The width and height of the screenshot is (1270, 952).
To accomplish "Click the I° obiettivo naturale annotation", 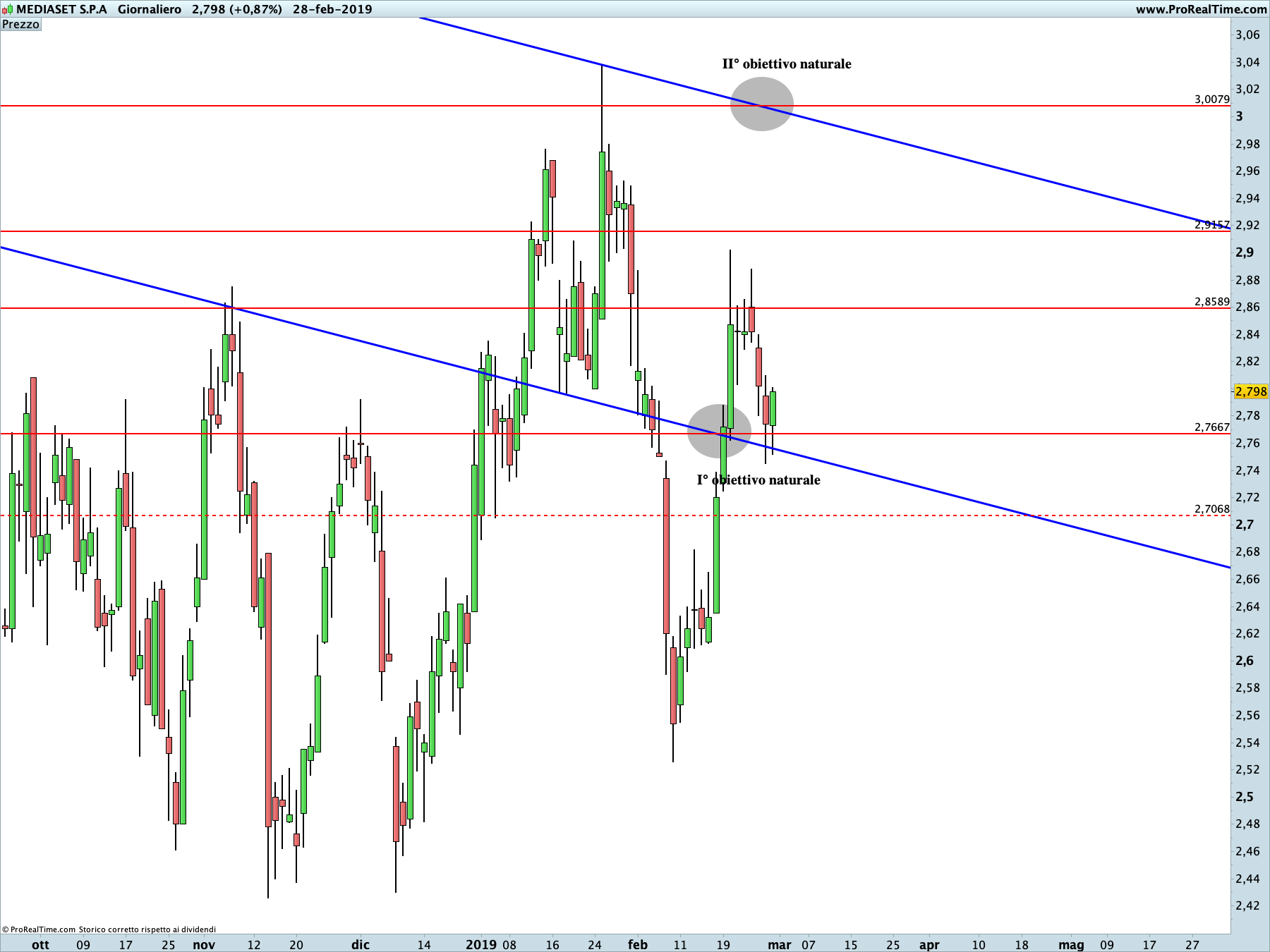I will (758, 480).
